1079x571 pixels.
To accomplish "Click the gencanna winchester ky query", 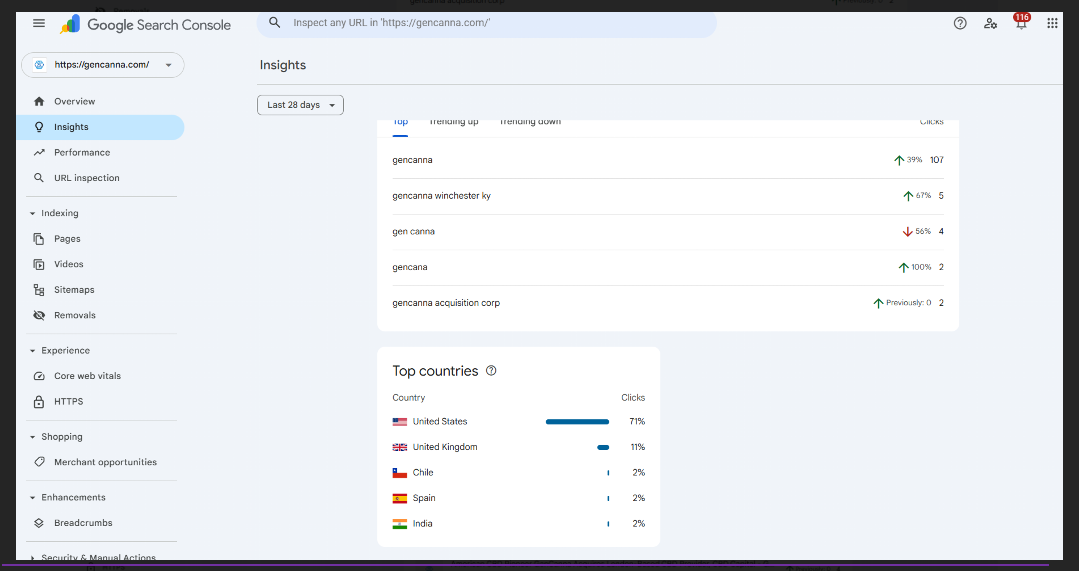I will [441, 196].
